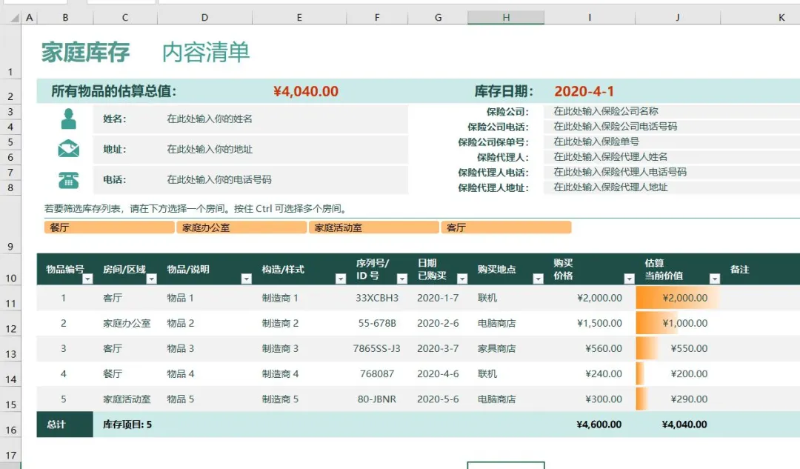Click the envelope icon beside 地址
800x469 pixels.
click(x=68, y=150)
